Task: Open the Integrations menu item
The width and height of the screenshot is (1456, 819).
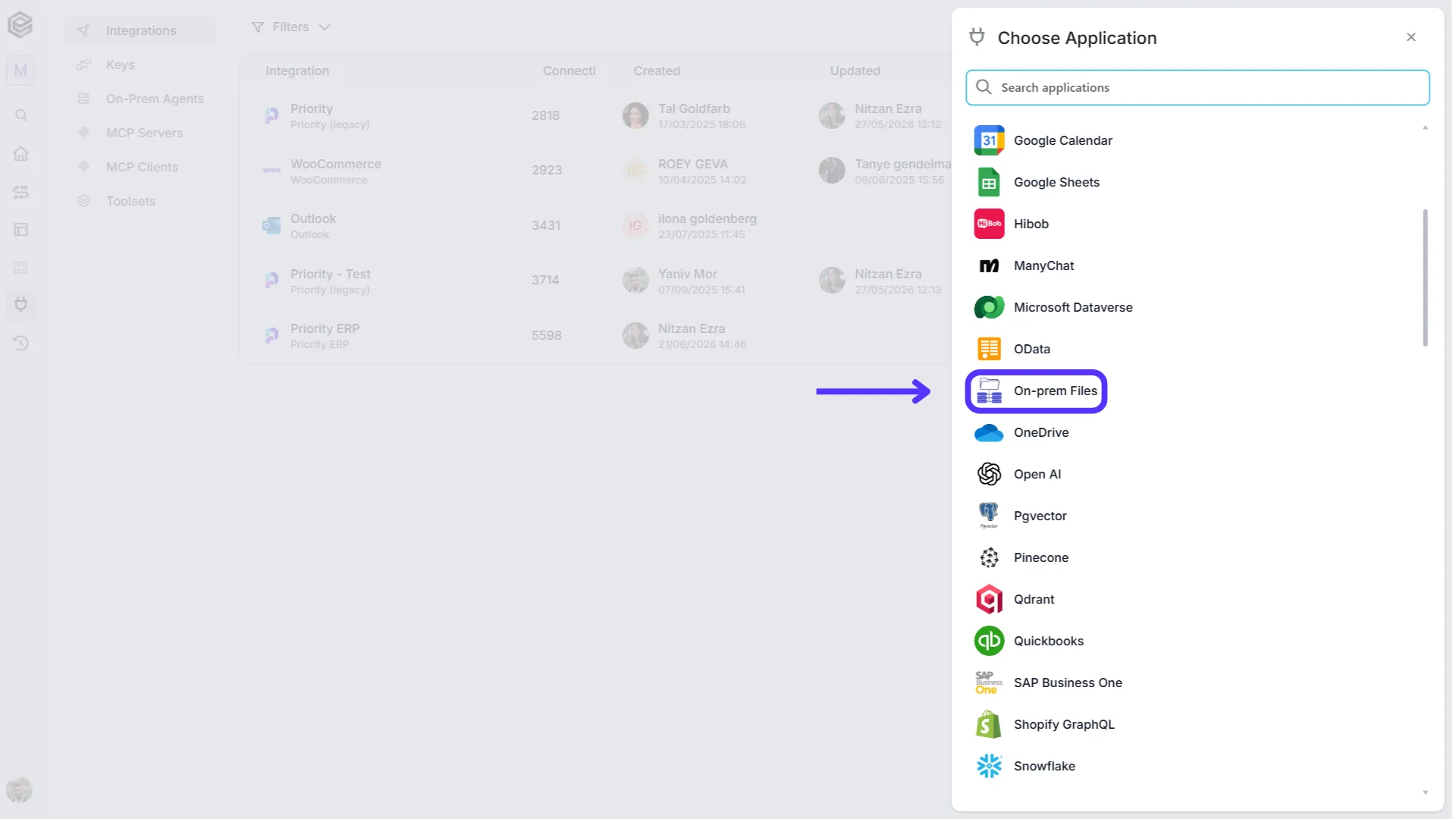Action: [140, 30]
